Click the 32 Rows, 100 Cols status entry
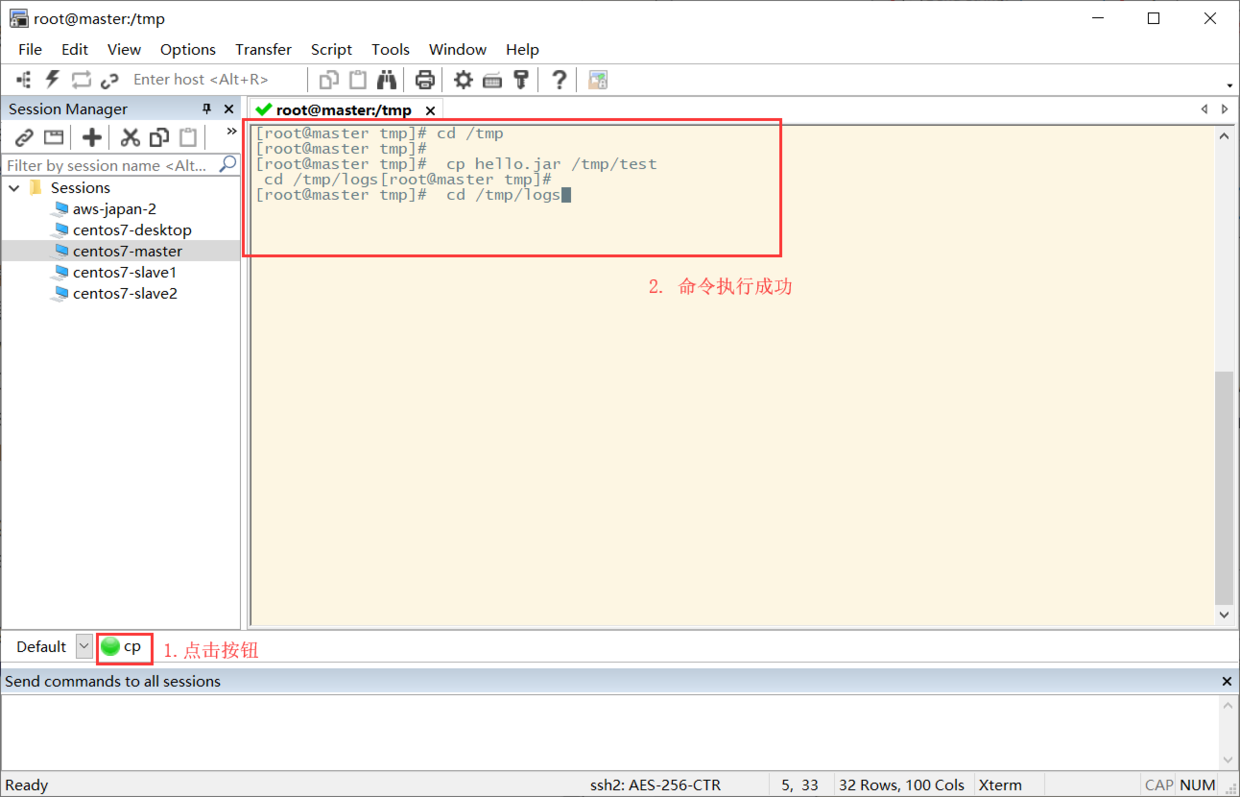Screen dimensions: 1240x797 click(902, 785)
